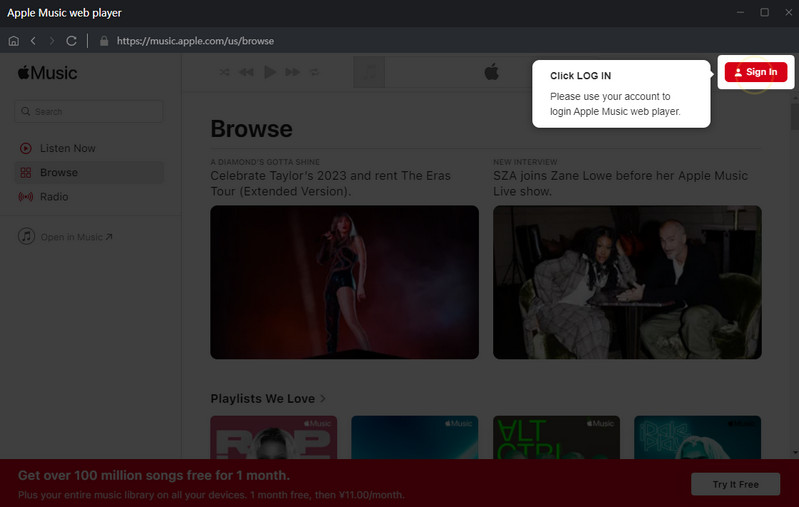The height and width of the screenshot is (507, 799).
Task: Open the Taylor Swift Eras Tour image
Action: pos(344,282)
